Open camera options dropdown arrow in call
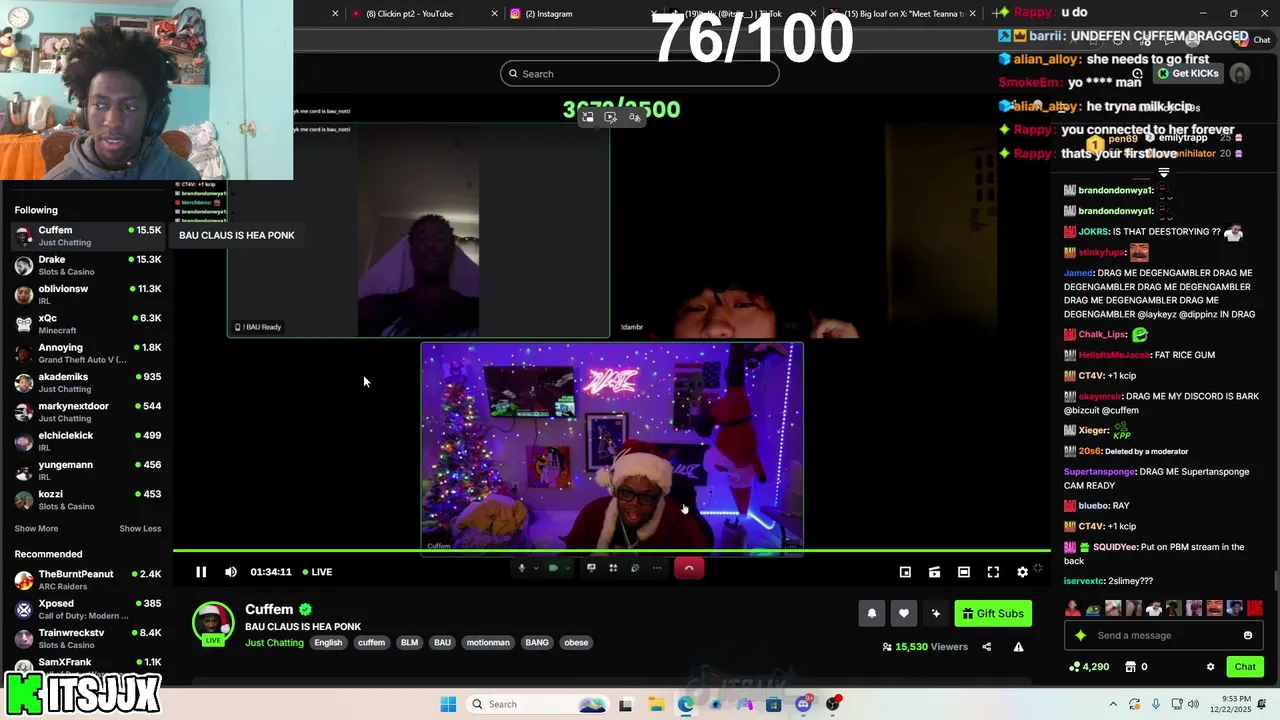The height and width of the screenshot is (720, 1280). [567, 568]
